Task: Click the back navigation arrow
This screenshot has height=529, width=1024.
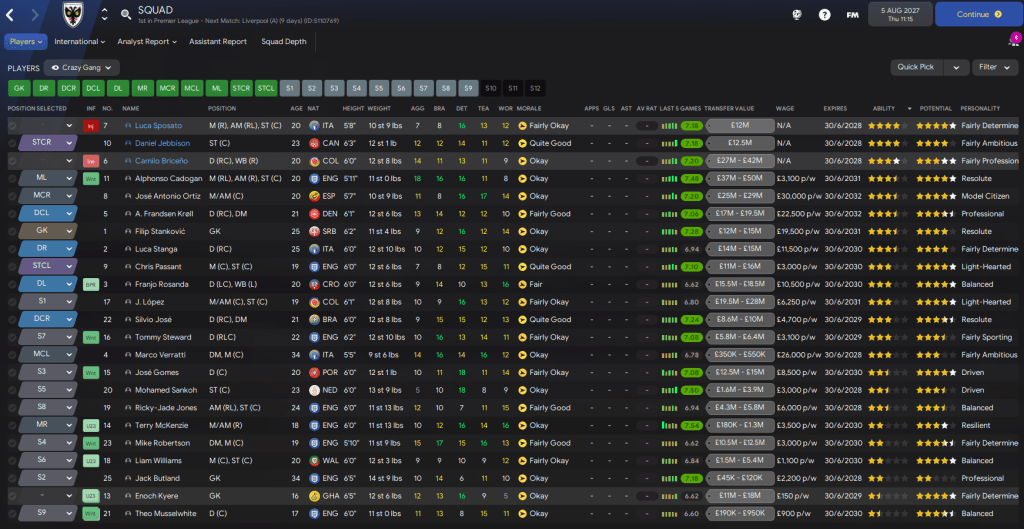Action: tap(14, 15)
